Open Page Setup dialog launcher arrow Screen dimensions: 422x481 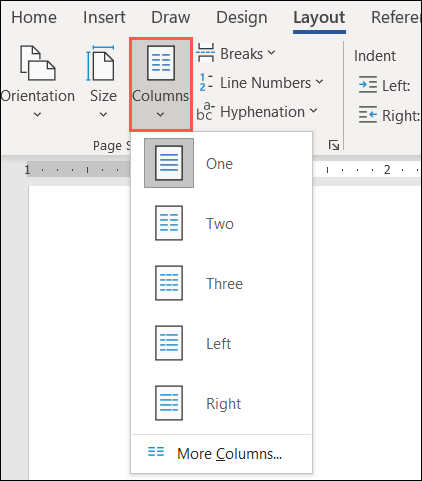coord(334,145)
